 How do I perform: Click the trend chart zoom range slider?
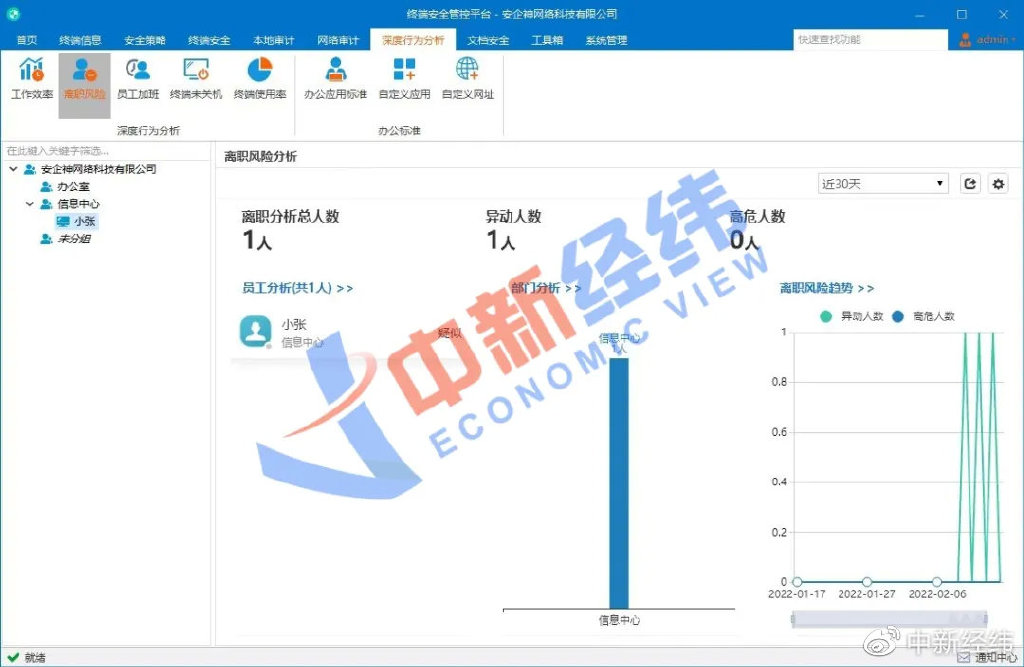[x=889, y=618]
